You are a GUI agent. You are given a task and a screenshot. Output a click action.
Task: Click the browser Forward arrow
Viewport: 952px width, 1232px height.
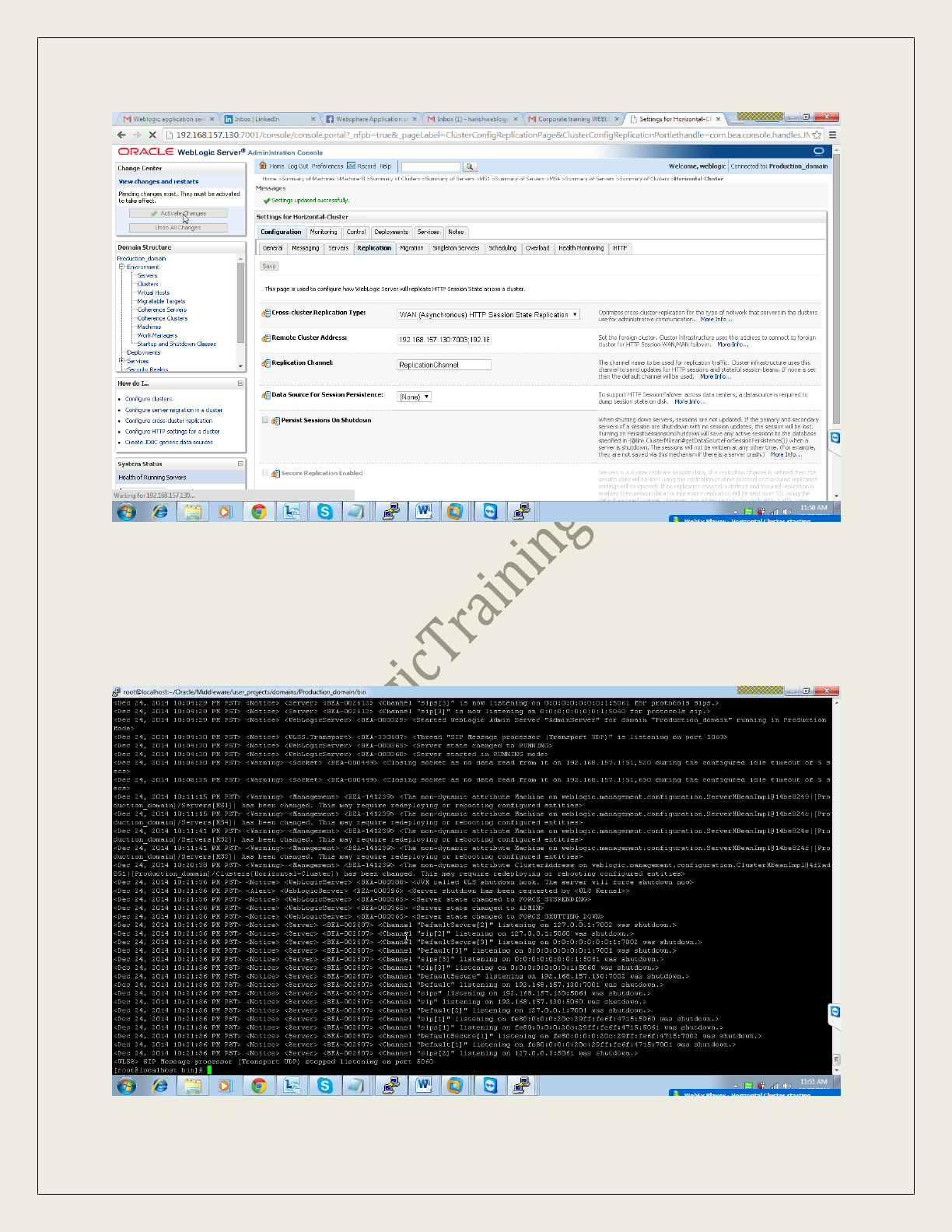click(137, 135)
